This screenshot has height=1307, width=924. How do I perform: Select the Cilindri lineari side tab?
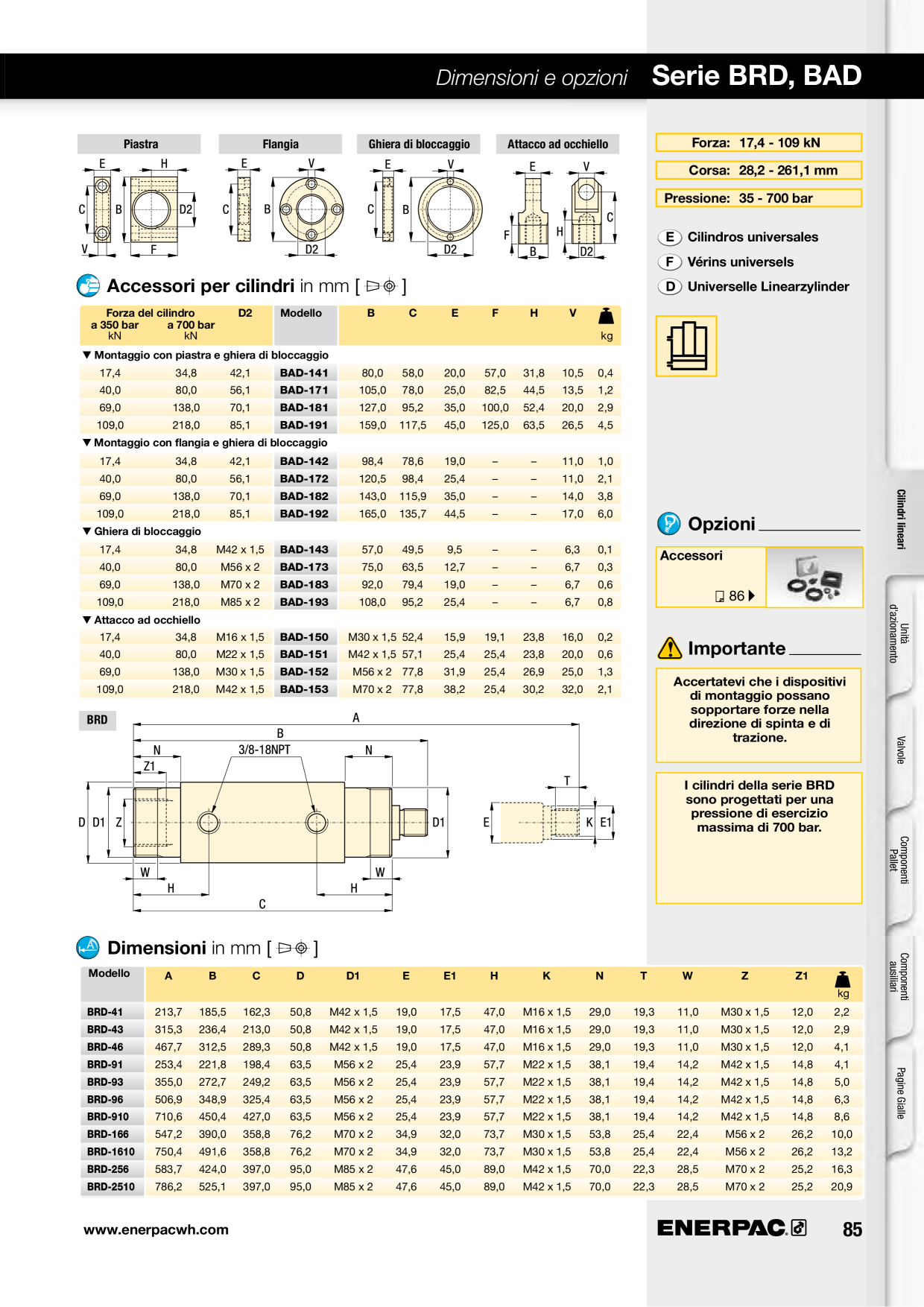tap(901, 519)
